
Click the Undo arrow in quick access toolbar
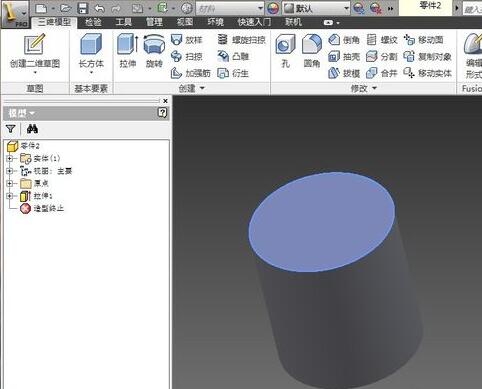click(100, 8)
